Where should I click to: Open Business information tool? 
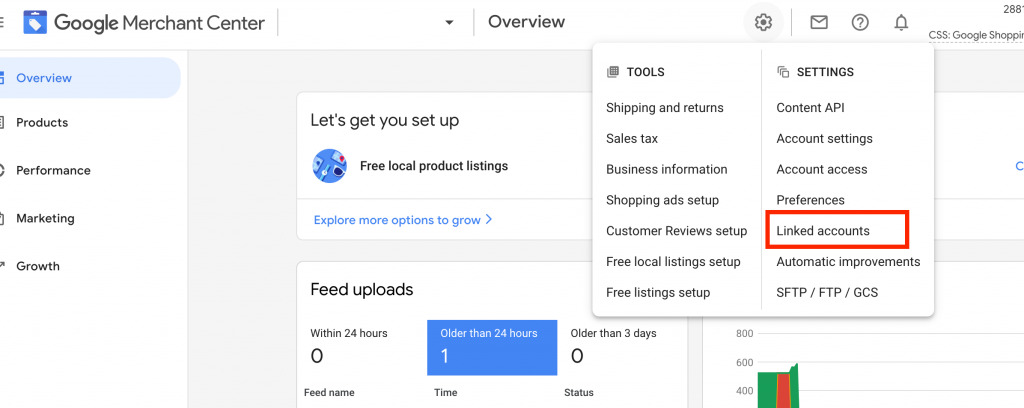click(667, 169)
